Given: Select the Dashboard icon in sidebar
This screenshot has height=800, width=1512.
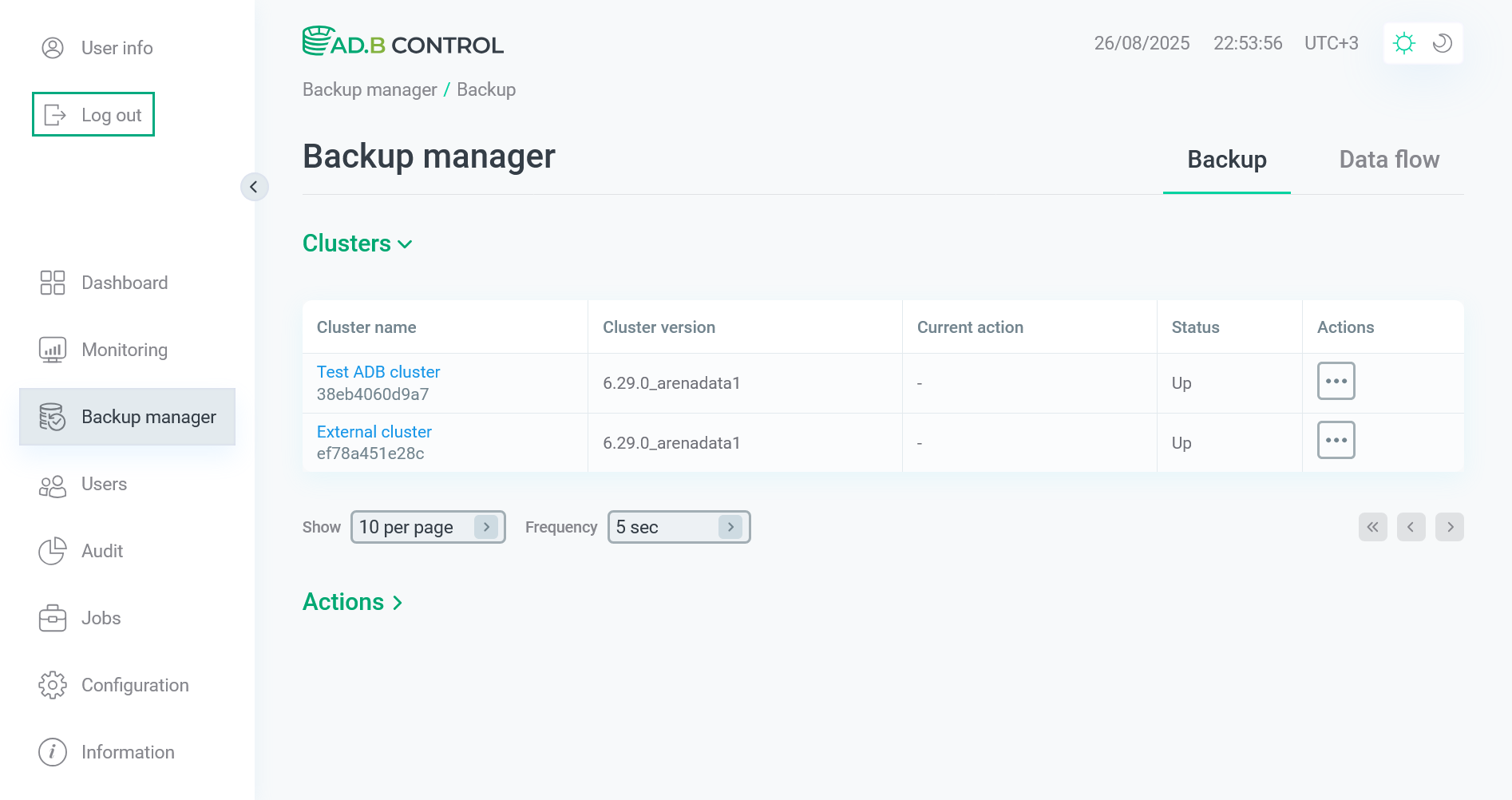Looking at the screenshot, I should [x=53, y=282].
